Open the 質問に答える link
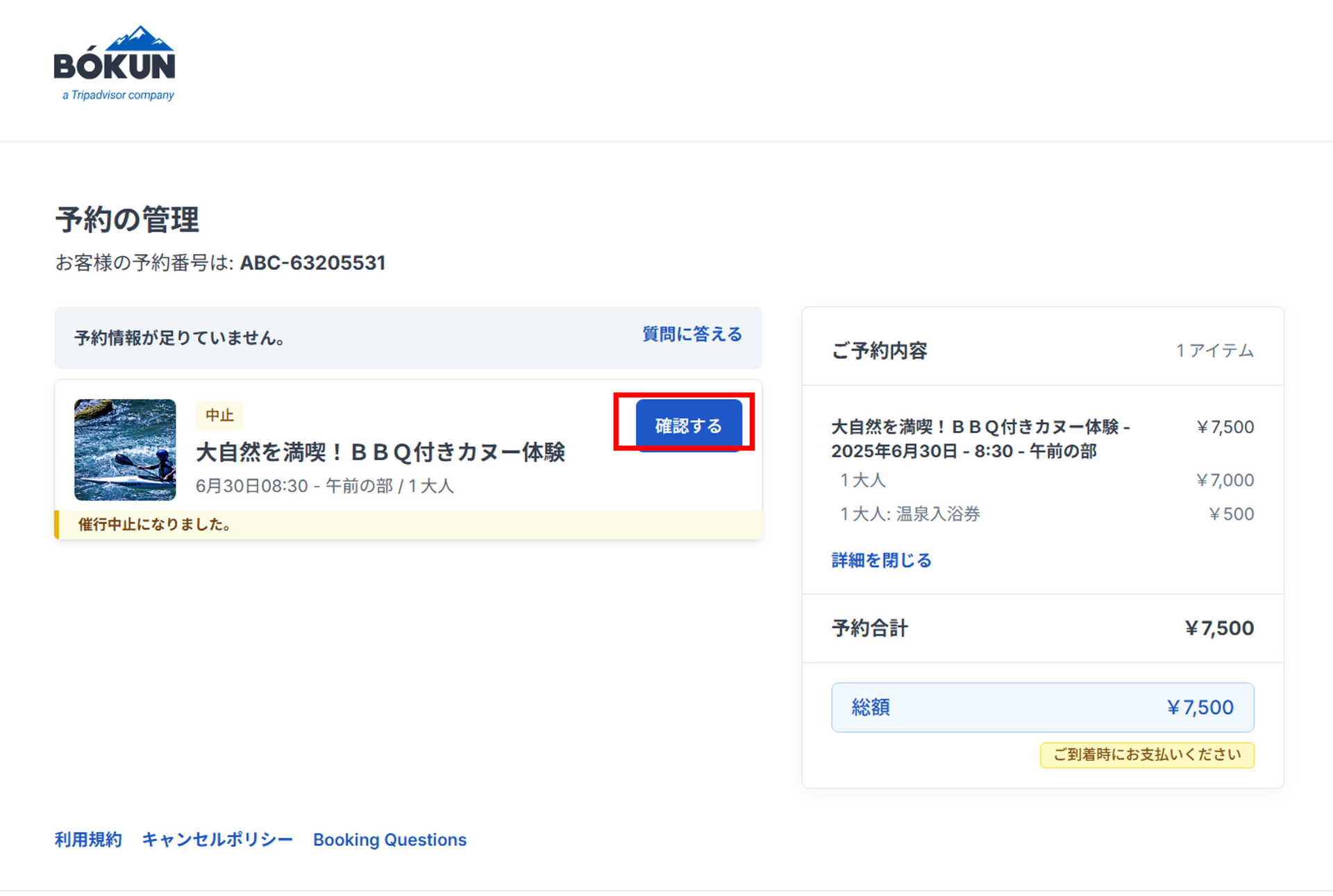Screen dimensions: 1333x896 point(691,335)
